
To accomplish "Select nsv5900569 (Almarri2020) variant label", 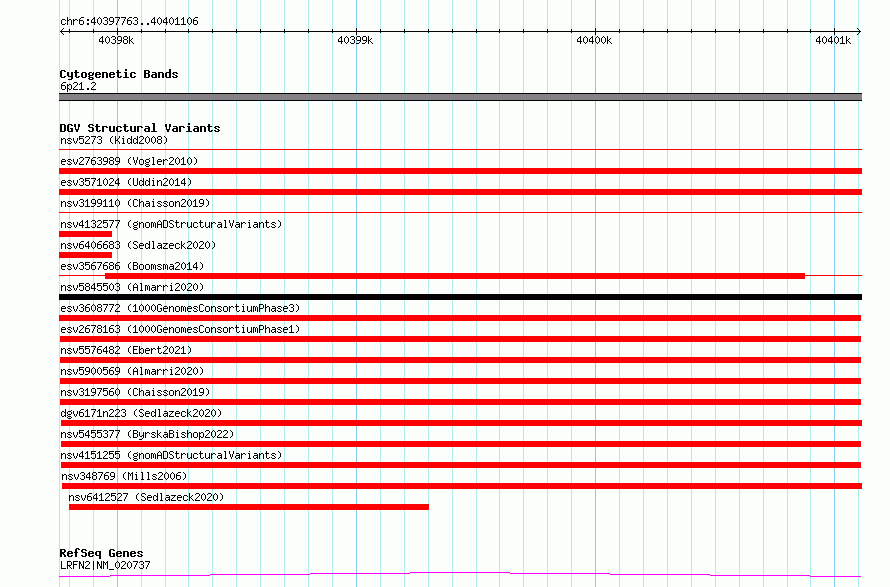I will point(132,371).
